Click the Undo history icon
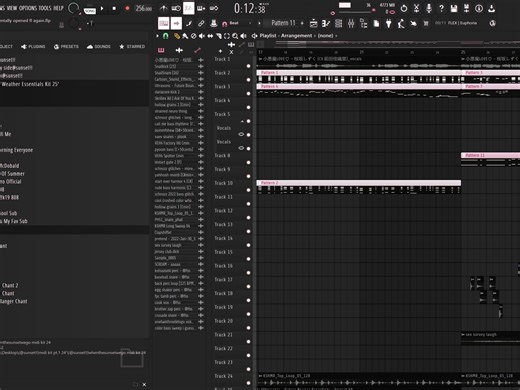This screenshot has width=520, height=390. coord(404,8)
